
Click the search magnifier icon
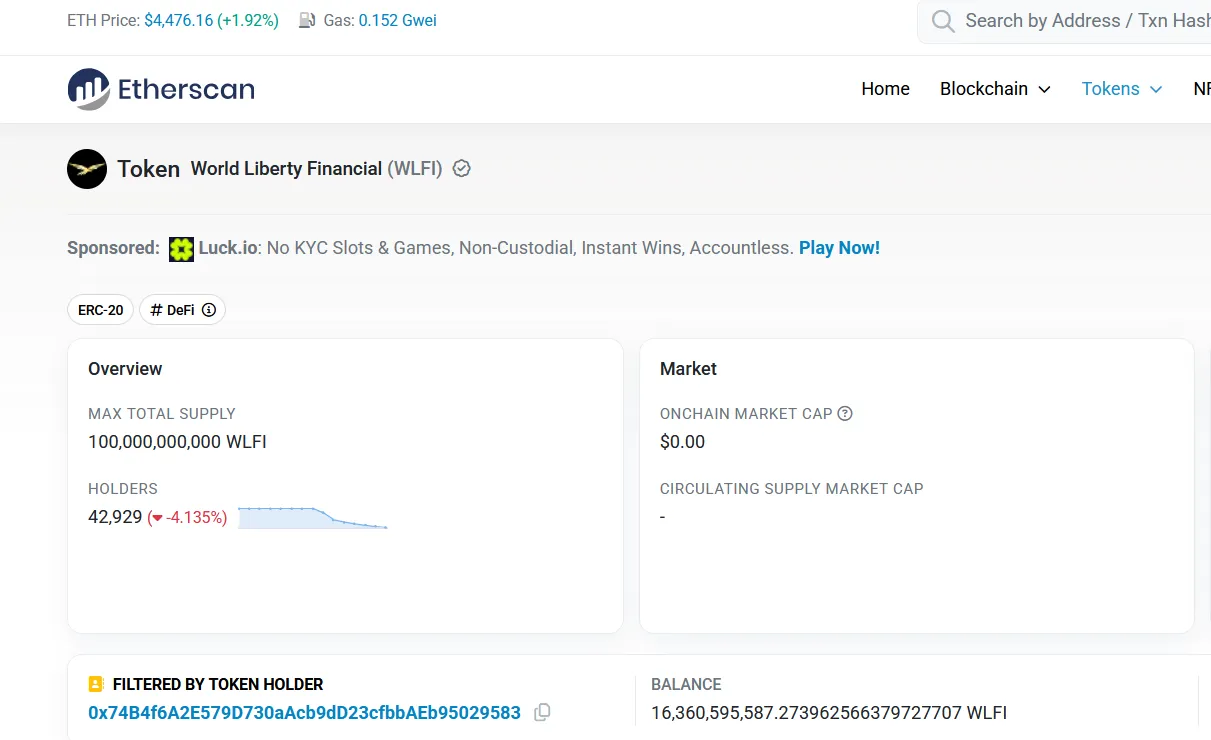[942, 21]
